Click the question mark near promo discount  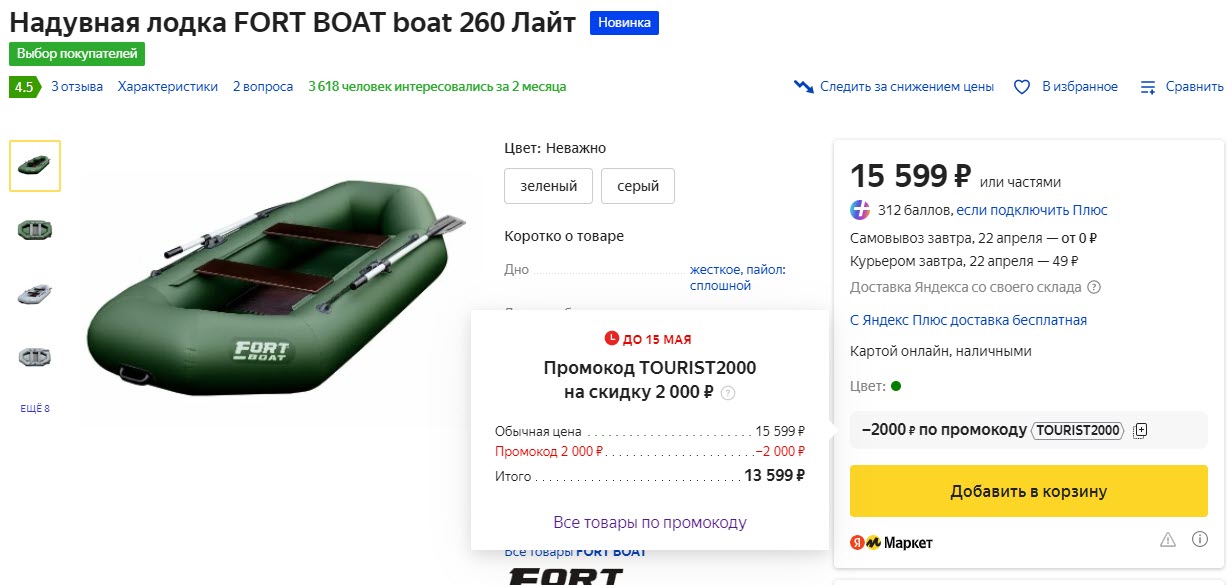(728, 393)
